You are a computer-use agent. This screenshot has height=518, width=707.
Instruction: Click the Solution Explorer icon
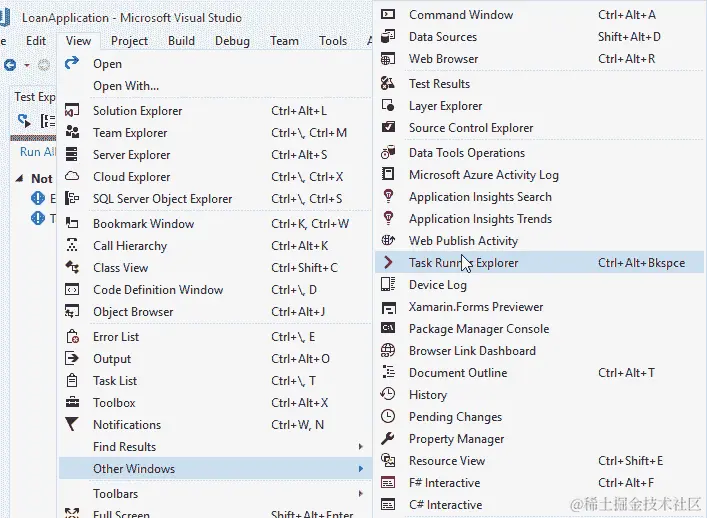(x=72, y=110)
